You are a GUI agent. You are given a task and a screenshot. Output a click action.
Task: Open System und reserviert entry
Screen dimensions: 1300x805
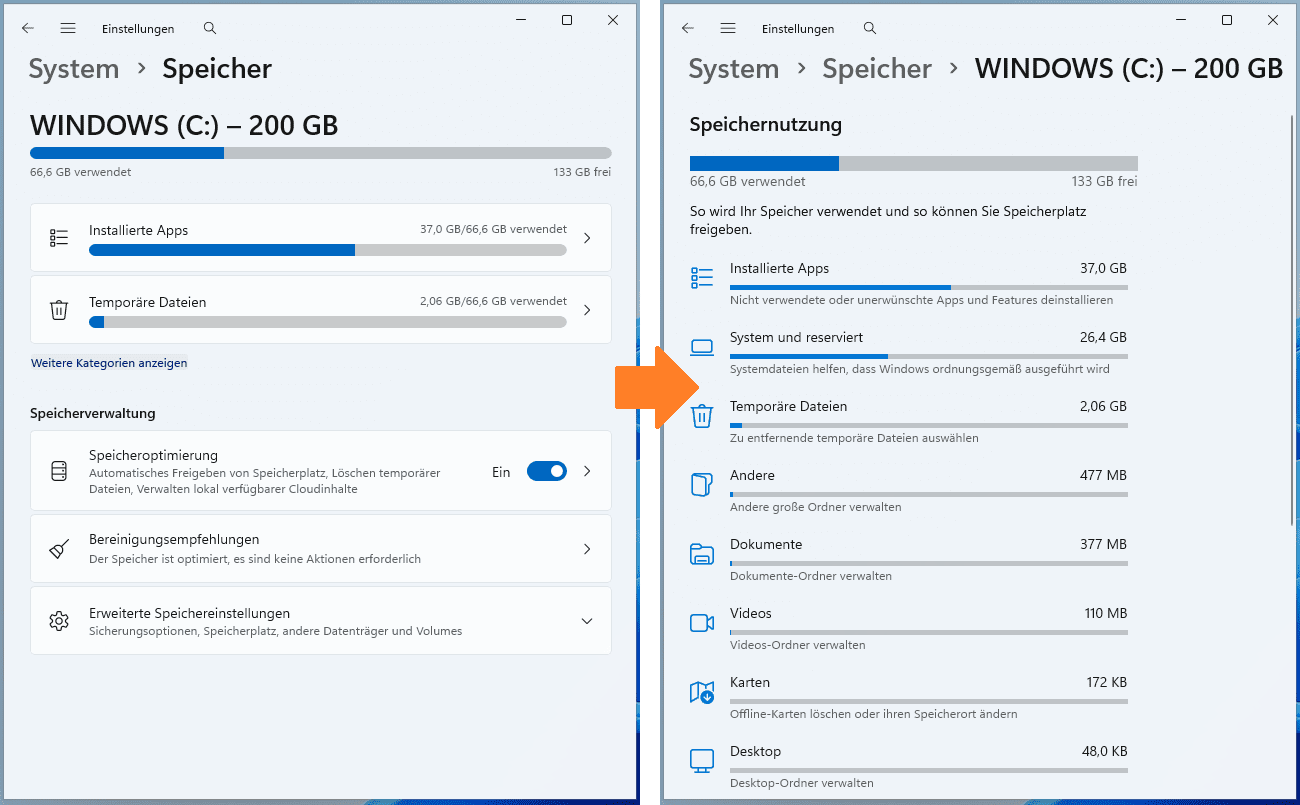909,353
